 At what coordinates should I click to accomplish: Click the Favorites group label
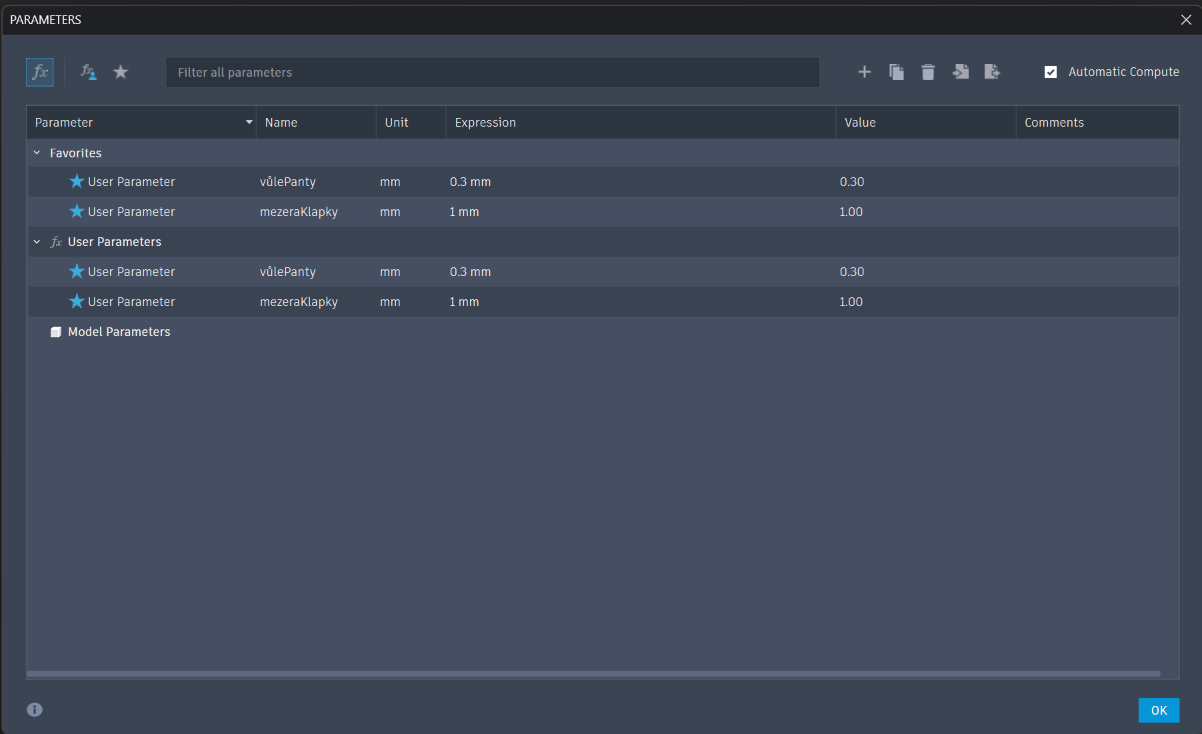point(76,153)
